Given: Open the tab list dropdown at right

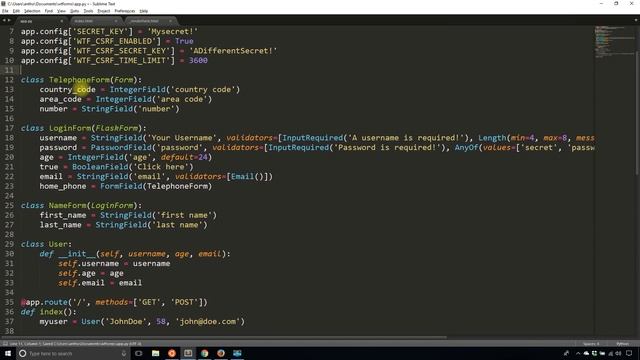Looking at the screenshot, I should coord(636,20).
